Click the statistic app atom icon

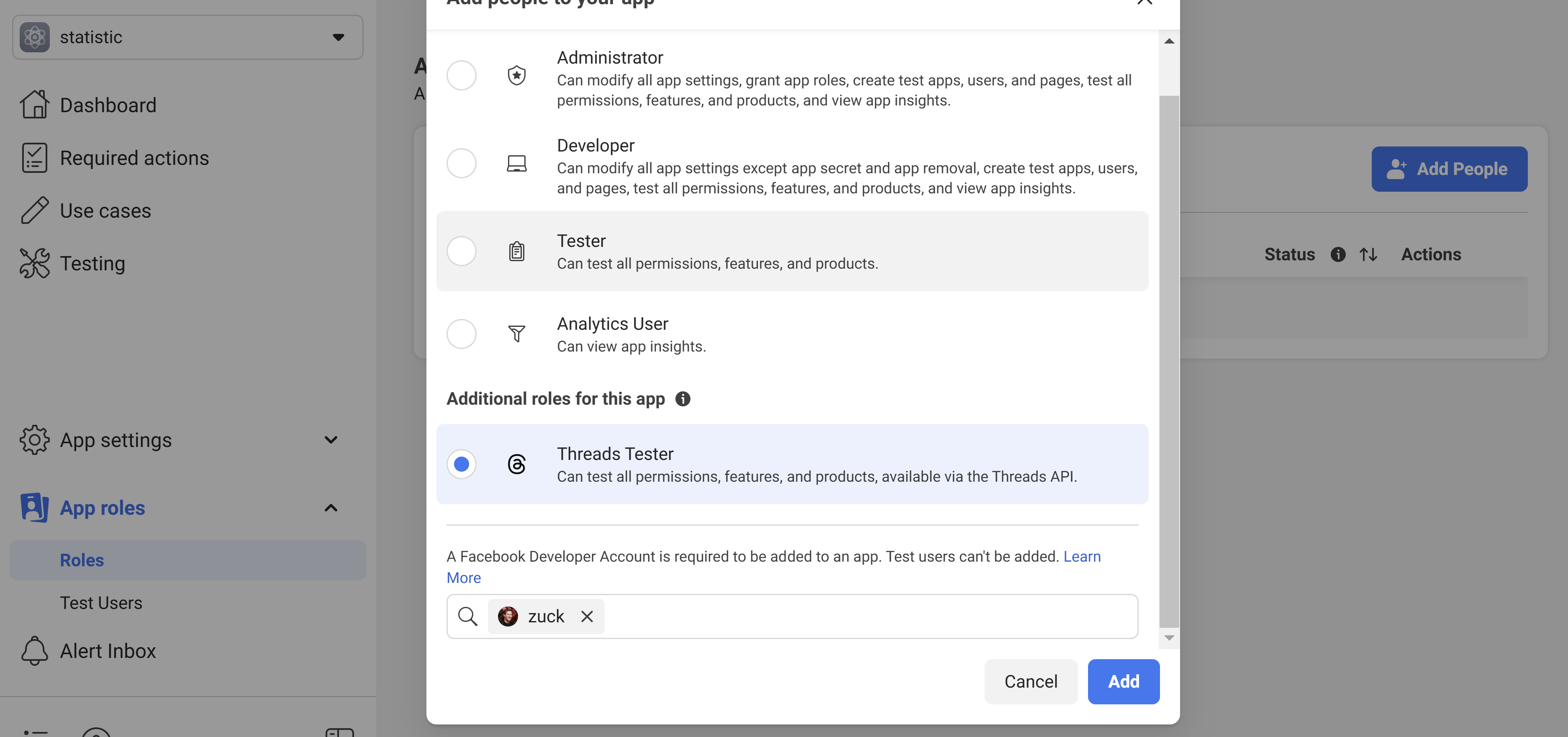point(35,37)
